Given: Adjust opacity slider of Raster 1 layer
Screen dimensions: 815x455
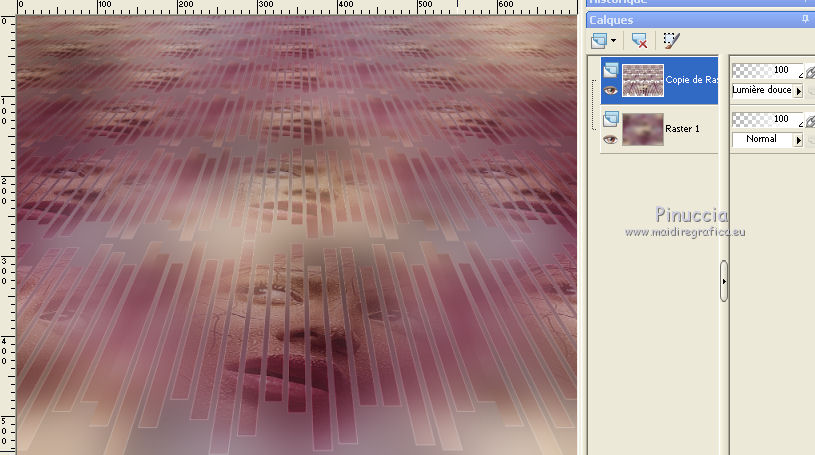Looking at the screenshot, I should 767,119.
